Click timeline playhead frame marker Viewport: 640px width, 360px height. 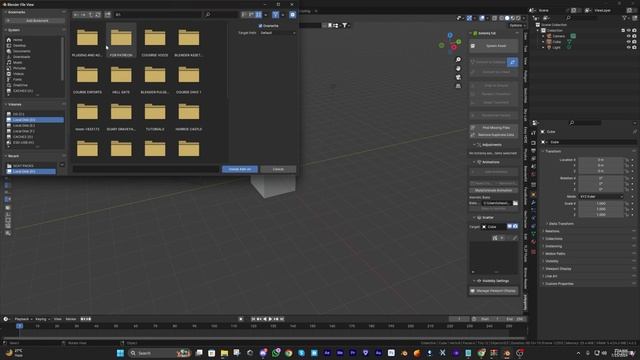(x=19, y=326)
